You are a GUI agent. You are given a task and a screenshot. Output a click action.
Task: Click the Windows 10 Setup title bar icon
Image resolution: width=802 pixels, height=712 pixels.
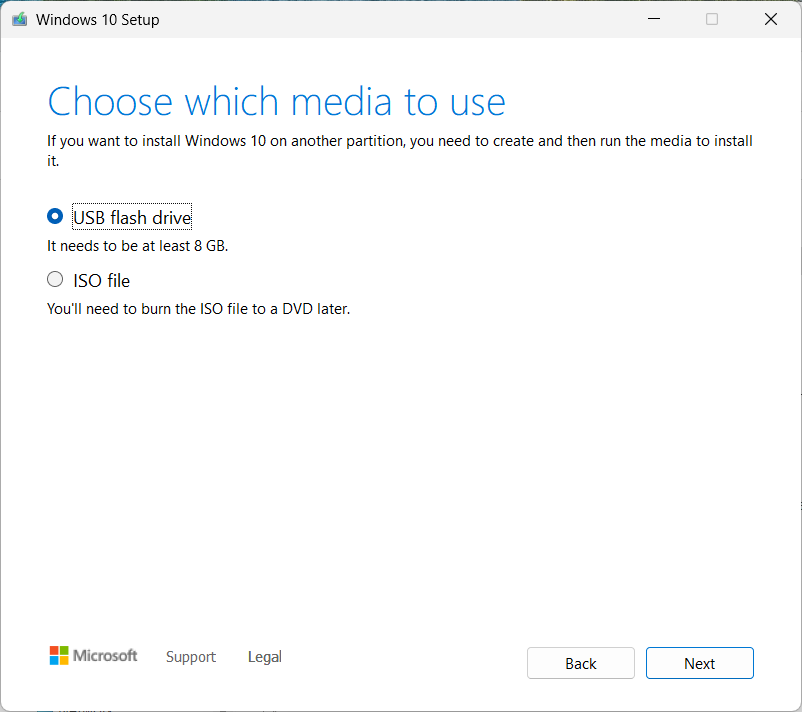[x=19, y=19]
